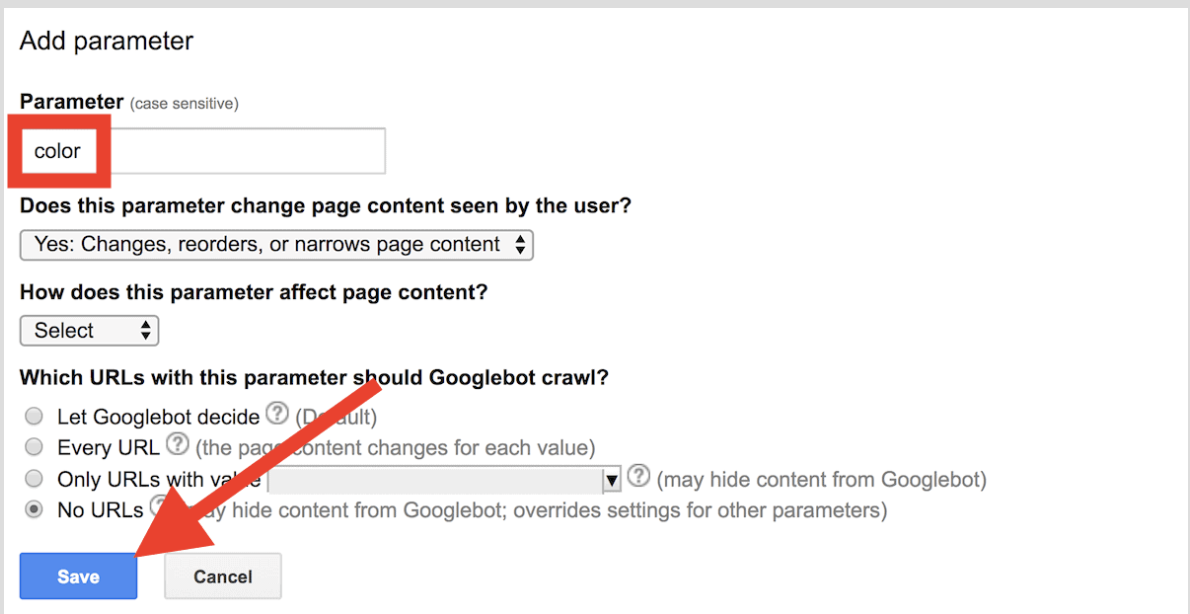Open help icon beside Every URL
The width and height of the screenshot is (1190, 614).
177,443
